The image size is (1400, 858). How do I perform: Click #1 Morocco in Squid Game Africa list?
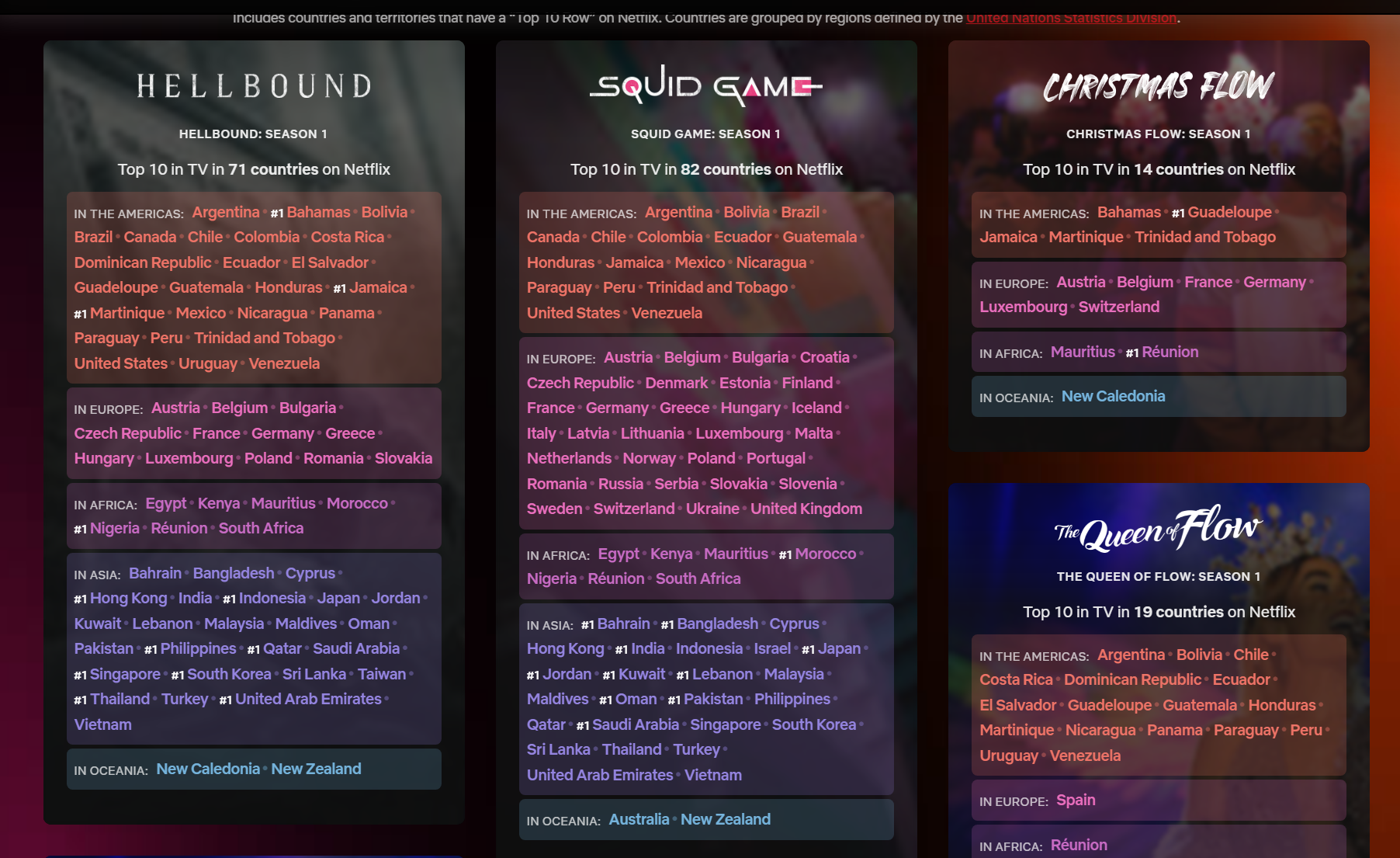[817, 554]
